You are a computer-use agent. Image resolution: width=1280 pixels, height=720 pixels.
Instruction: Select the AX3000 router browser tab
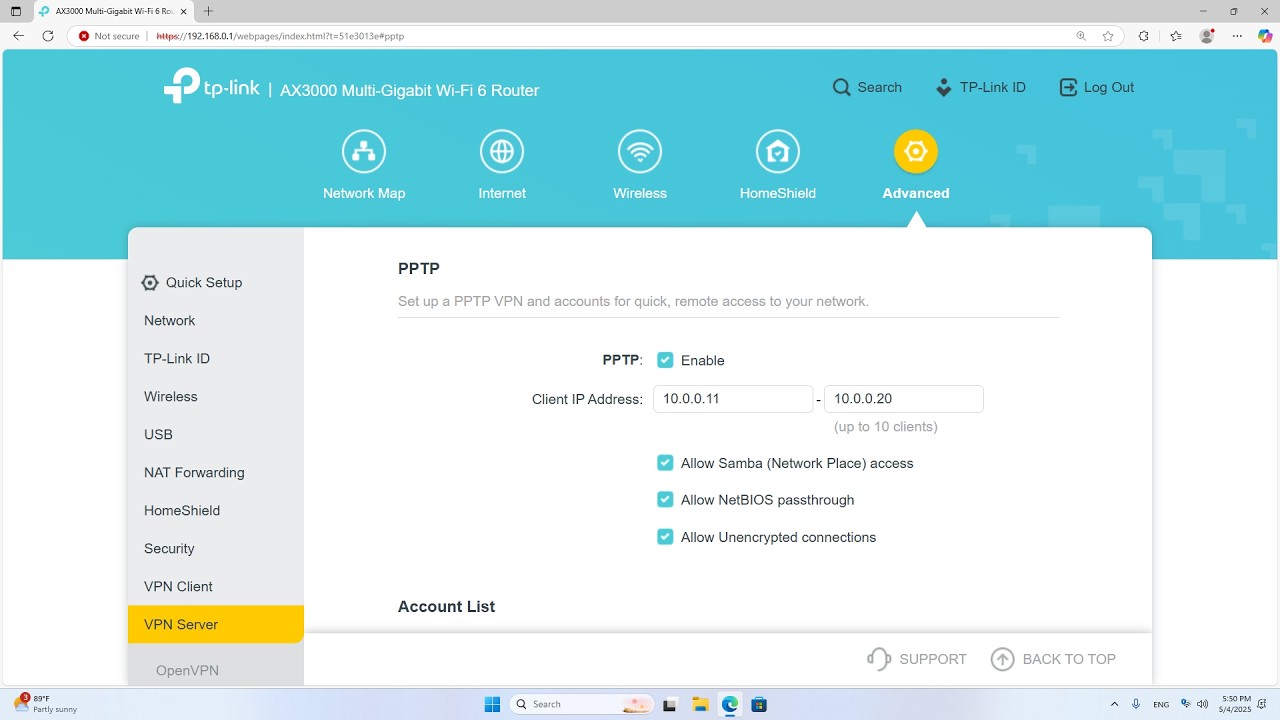pyautogui.click(x=112, y=11)
